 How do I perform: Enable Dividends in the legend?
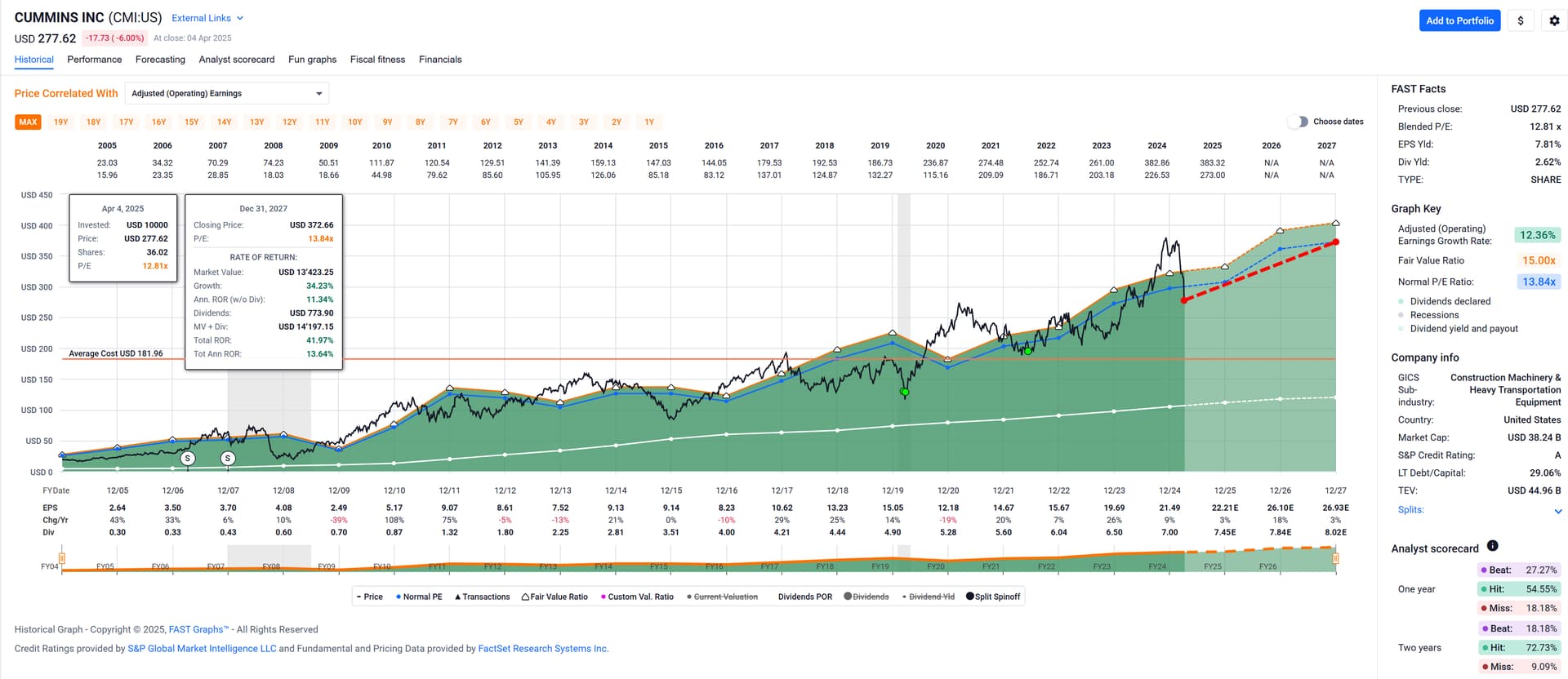(x=866, y=597)
